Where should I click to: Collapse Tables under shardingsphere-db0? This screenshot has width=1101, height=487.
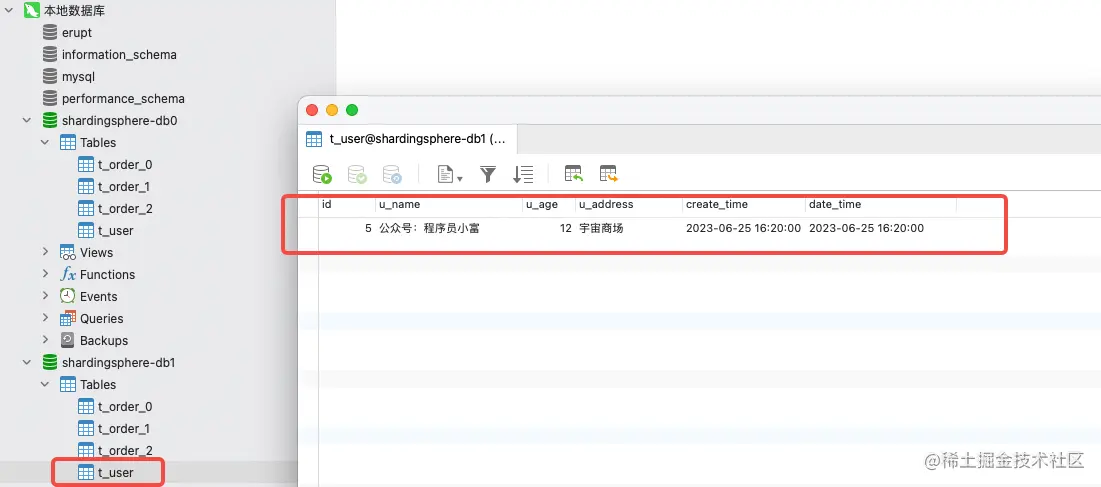point(45,142)
